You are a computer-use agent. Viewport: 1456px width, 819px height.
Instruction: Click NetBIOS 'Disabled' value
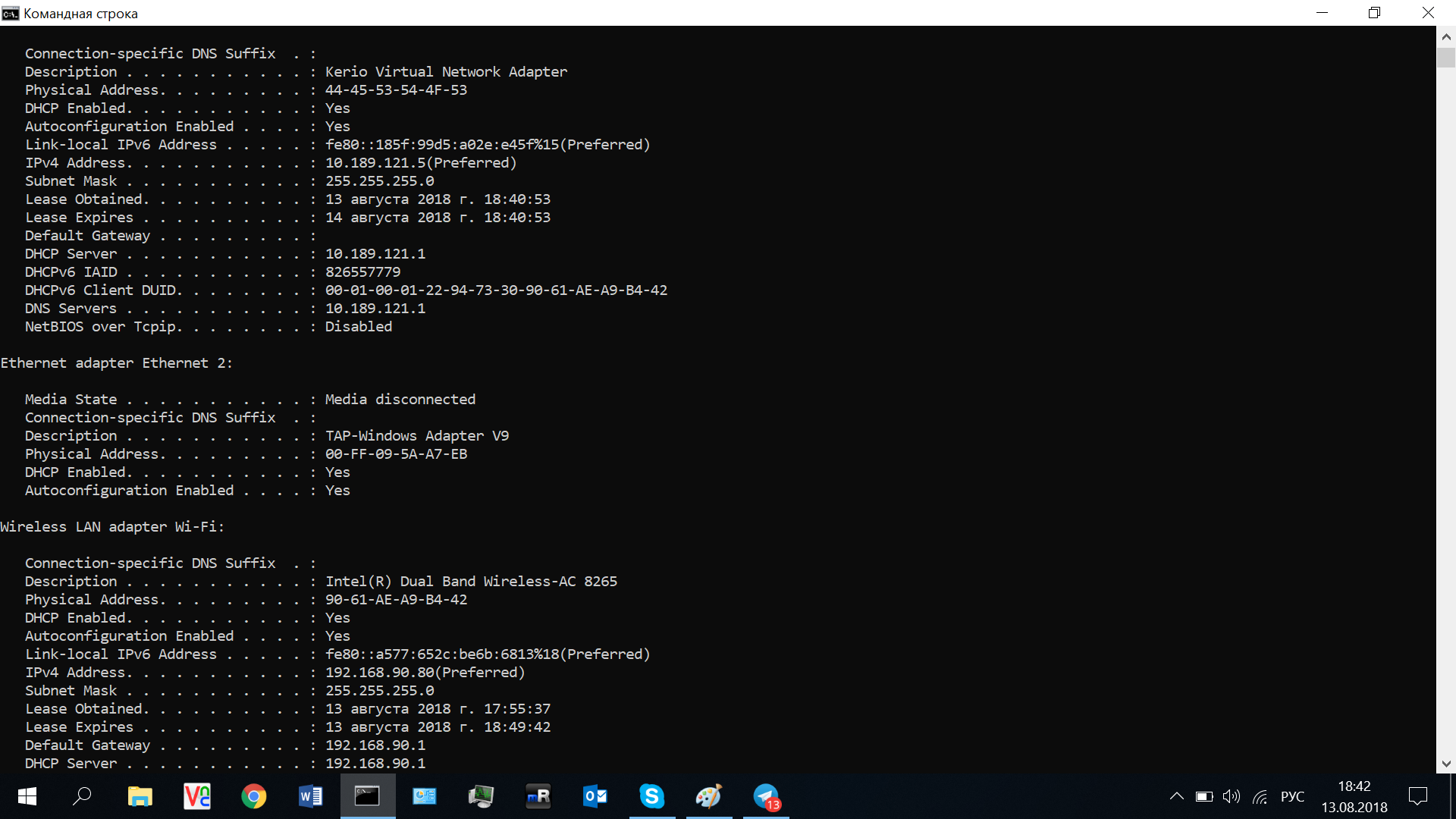[359, 326]
